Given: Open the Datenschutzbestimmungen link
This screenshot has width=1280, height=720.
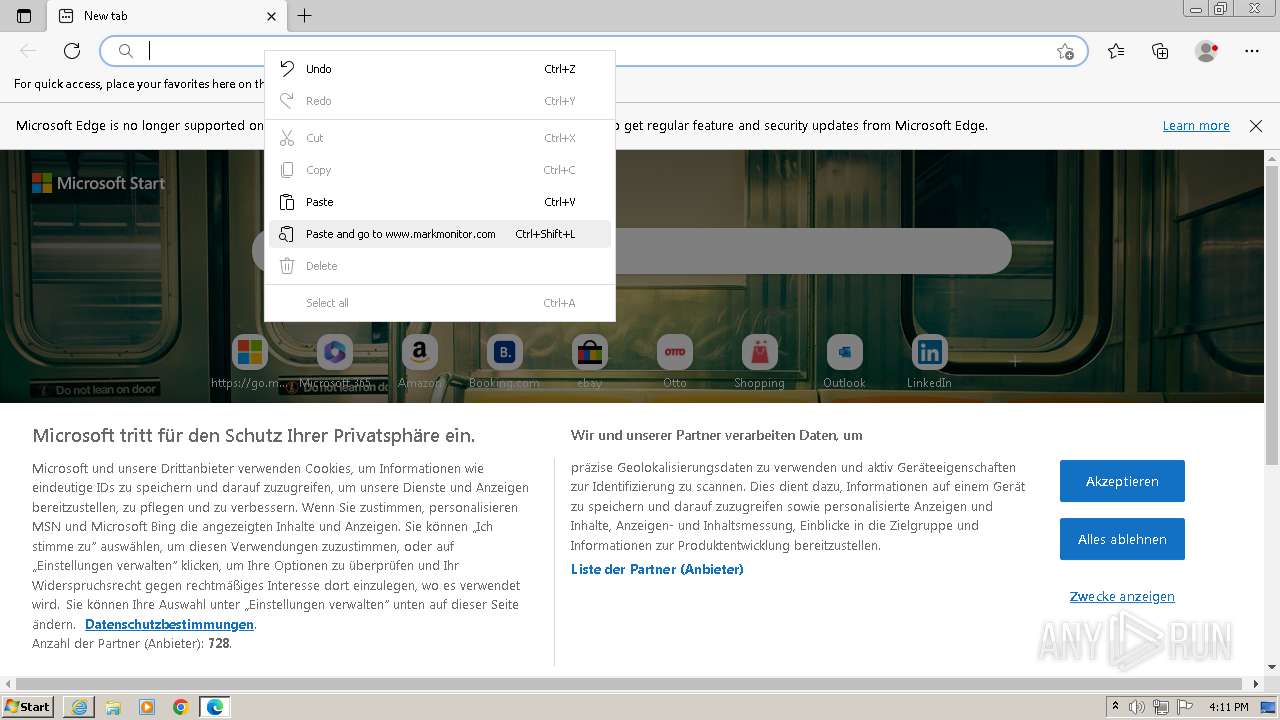Looking at the screenshot, I should 169,624.
